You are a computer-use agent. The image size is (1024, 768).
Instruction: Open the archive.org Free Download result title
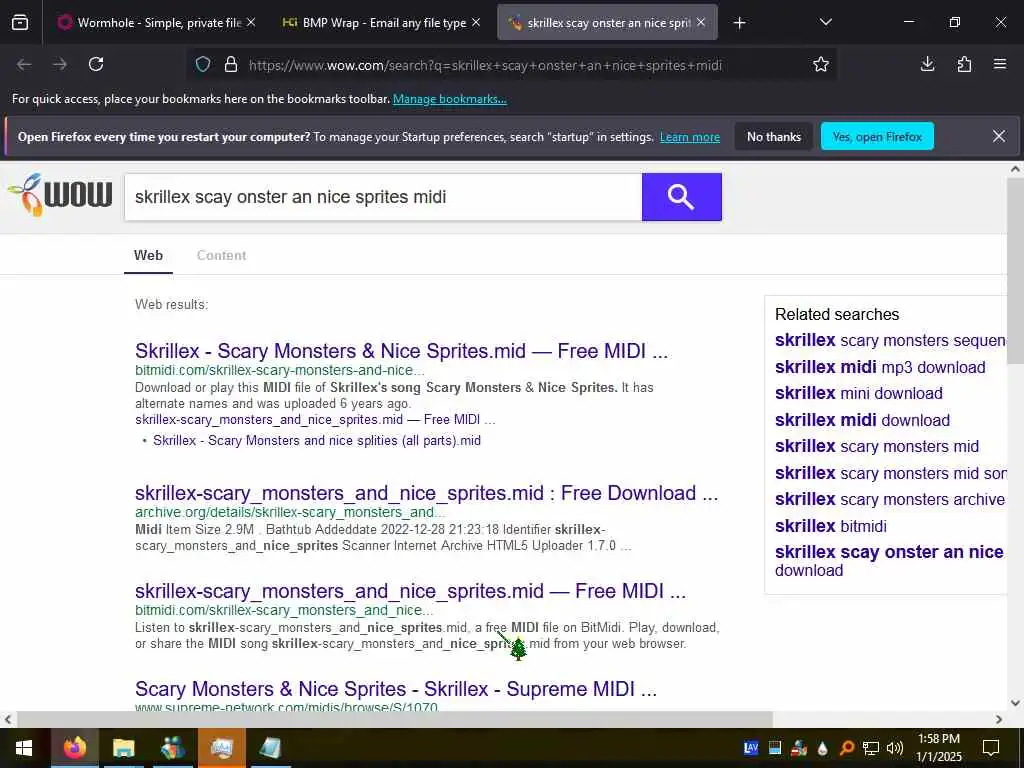tap(426, 493)
